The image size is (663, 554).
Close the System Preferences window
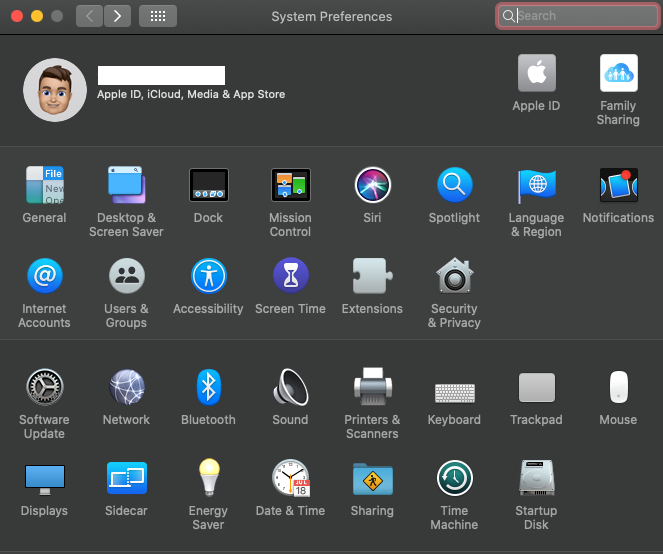coord(17,16)
